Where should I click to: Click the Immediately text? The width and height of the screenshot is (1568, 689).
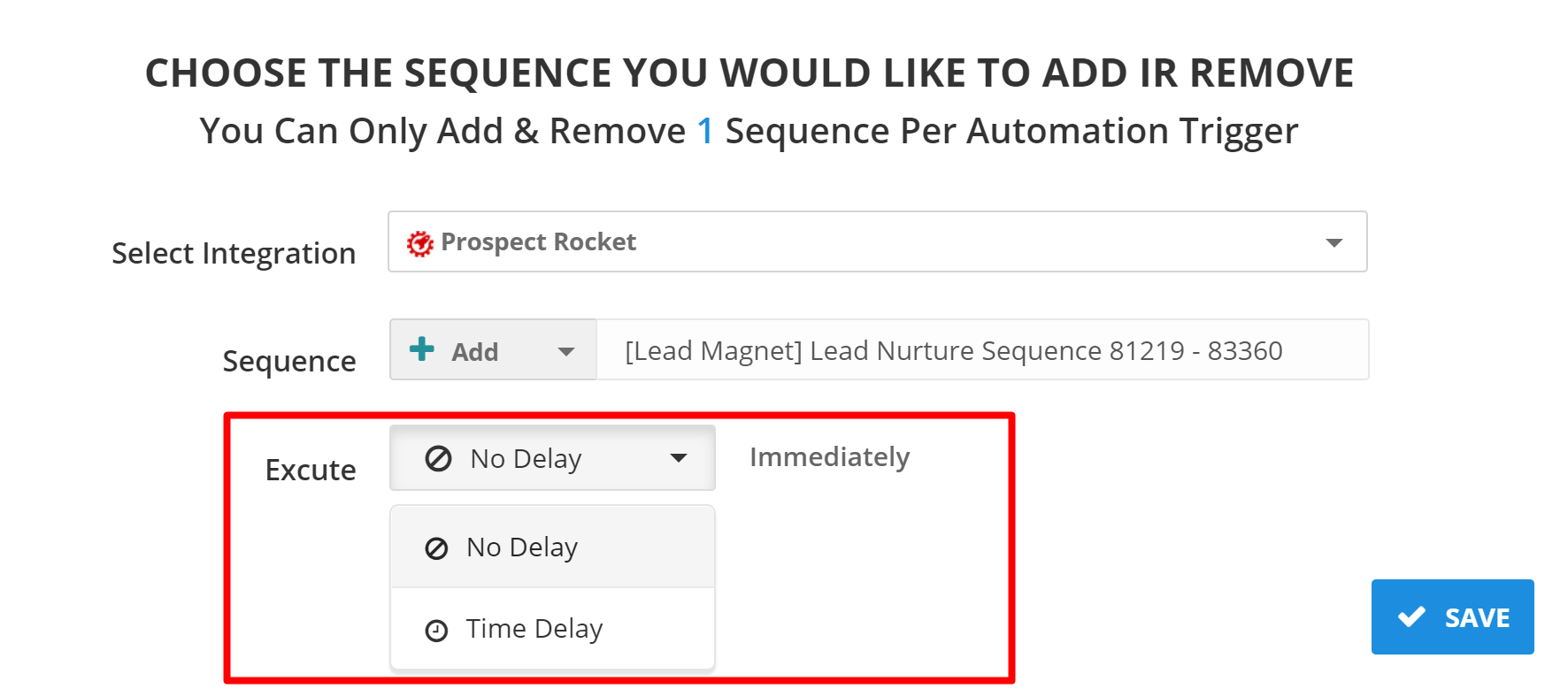(x=829, y=457)
